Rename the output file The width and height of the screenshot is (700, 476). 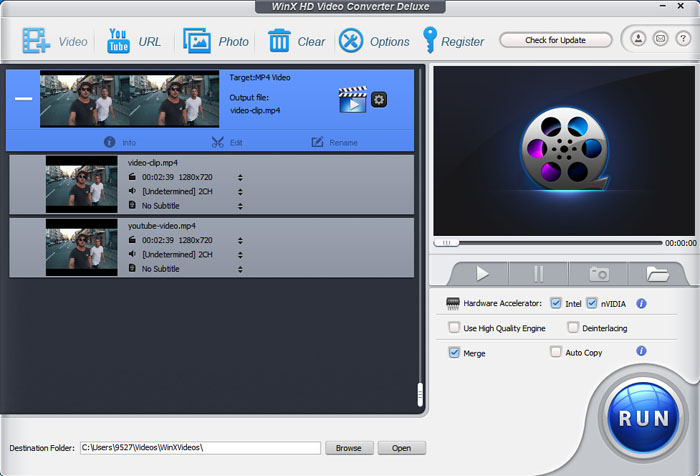334,142
